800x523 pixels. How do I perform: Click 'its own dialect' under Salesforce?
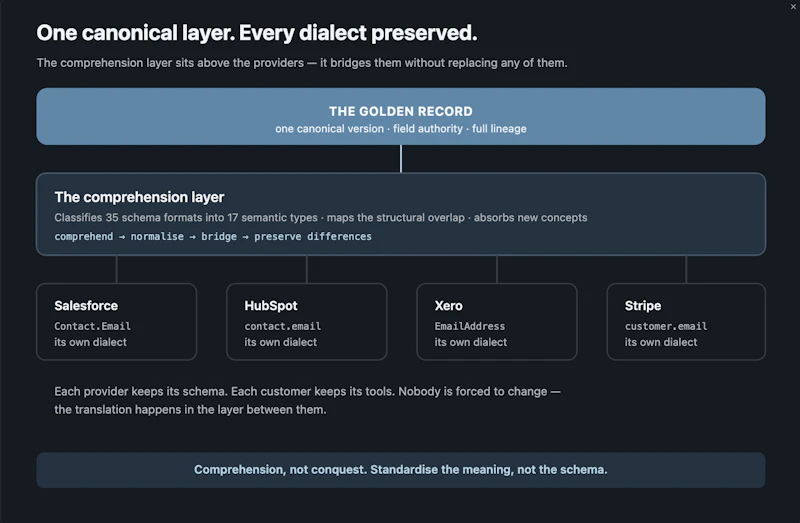(90, 342)
